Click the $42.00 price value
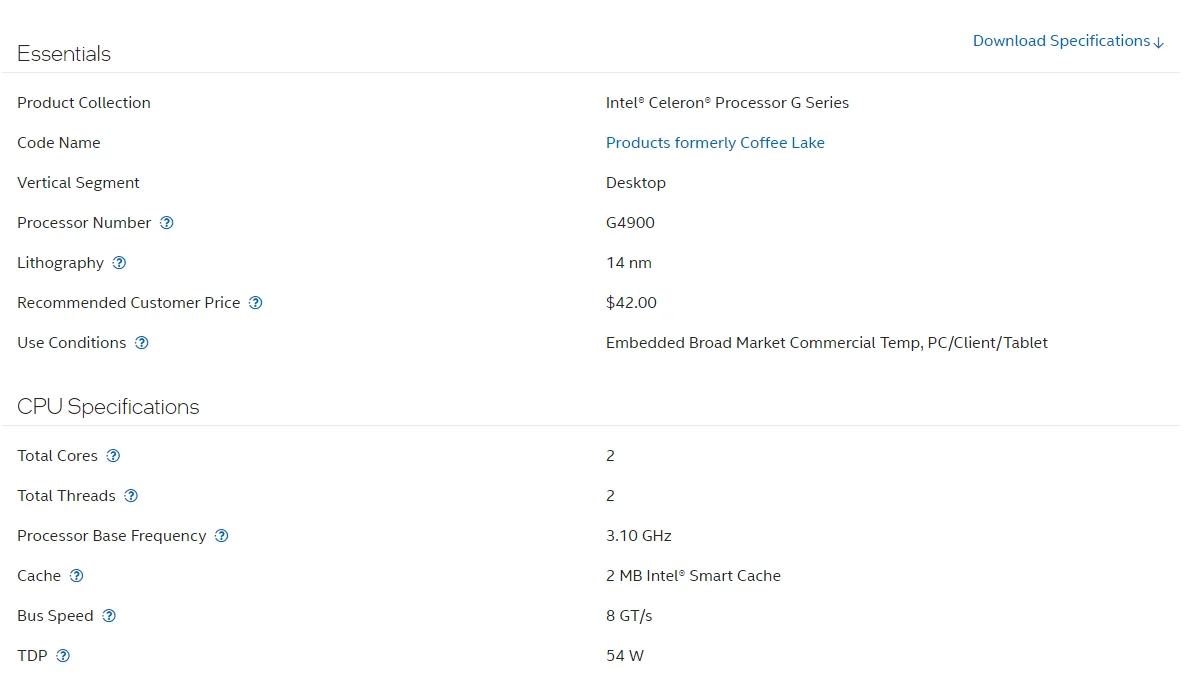The height and width of the screenshot is (687, 1199). (x=631, y=303)
